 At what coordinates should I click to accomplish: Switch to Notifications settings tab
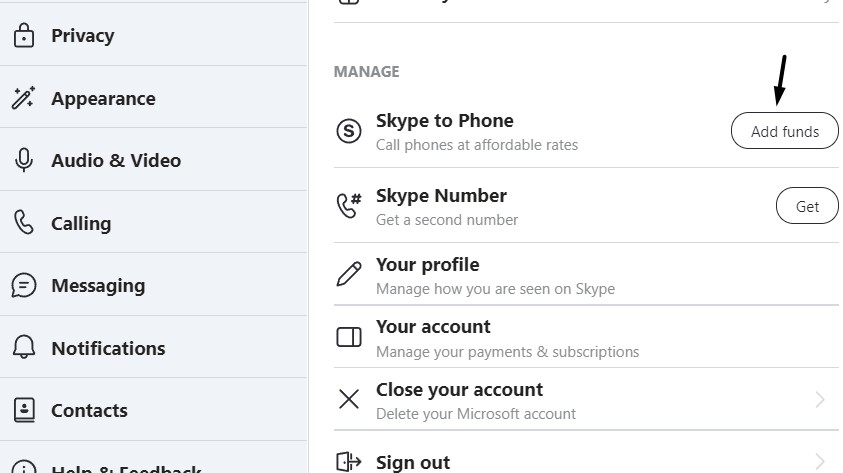coord(108,348)
